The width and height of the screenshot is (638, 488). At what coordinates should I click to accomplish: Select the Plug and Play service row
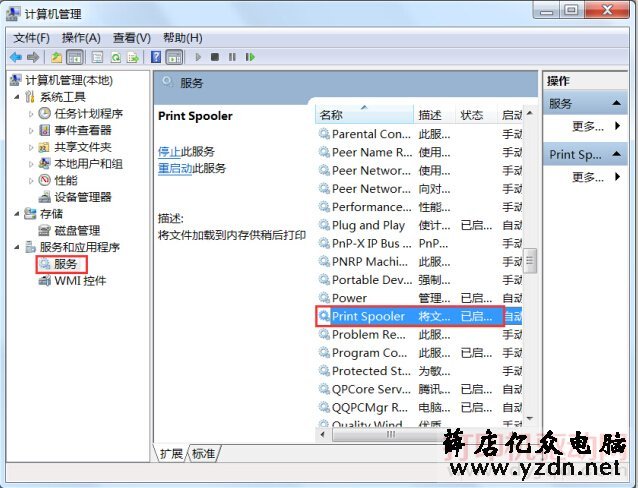(419, 225)
